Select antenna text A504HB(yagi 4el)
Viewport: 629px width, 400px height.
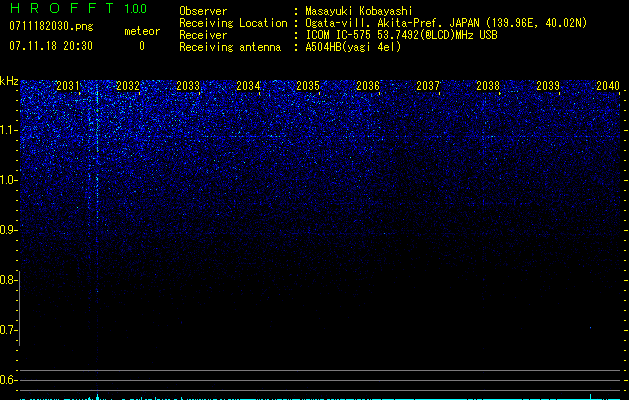[353, 47]
